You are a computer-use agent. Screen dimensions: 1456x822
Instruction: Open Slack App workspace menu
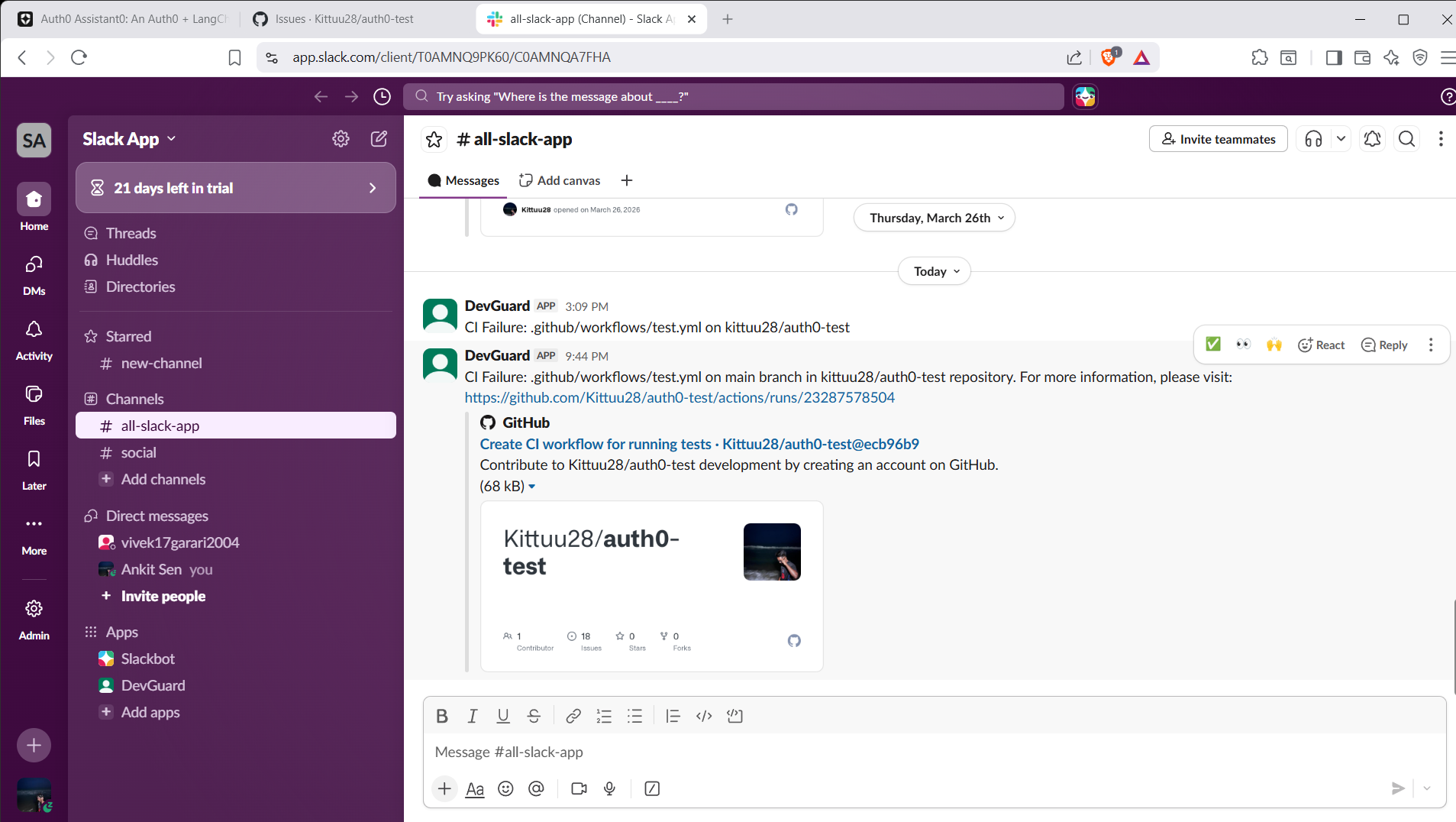(130, 139)
